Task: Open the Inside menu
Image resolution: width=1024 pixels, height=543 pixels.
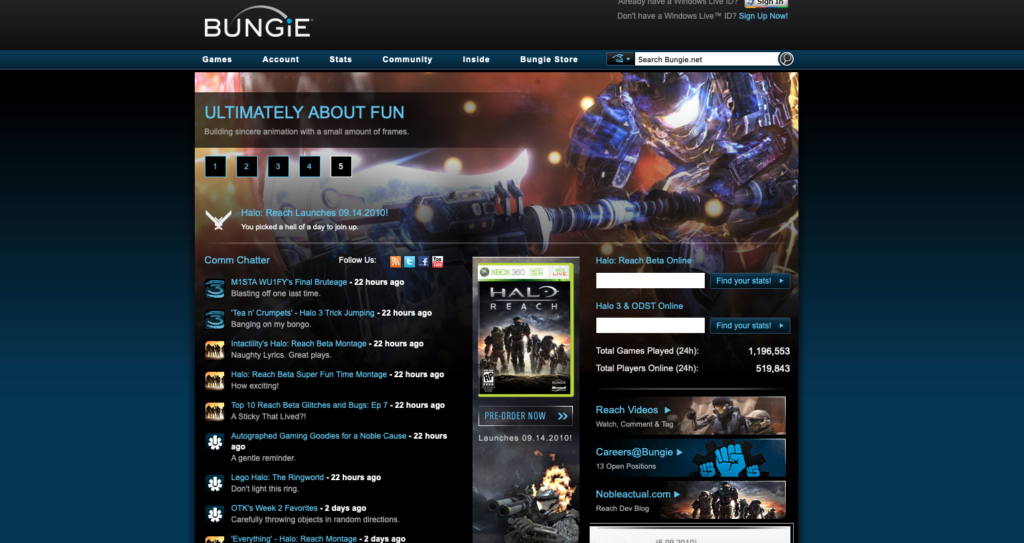Action: tap(476, 59)
